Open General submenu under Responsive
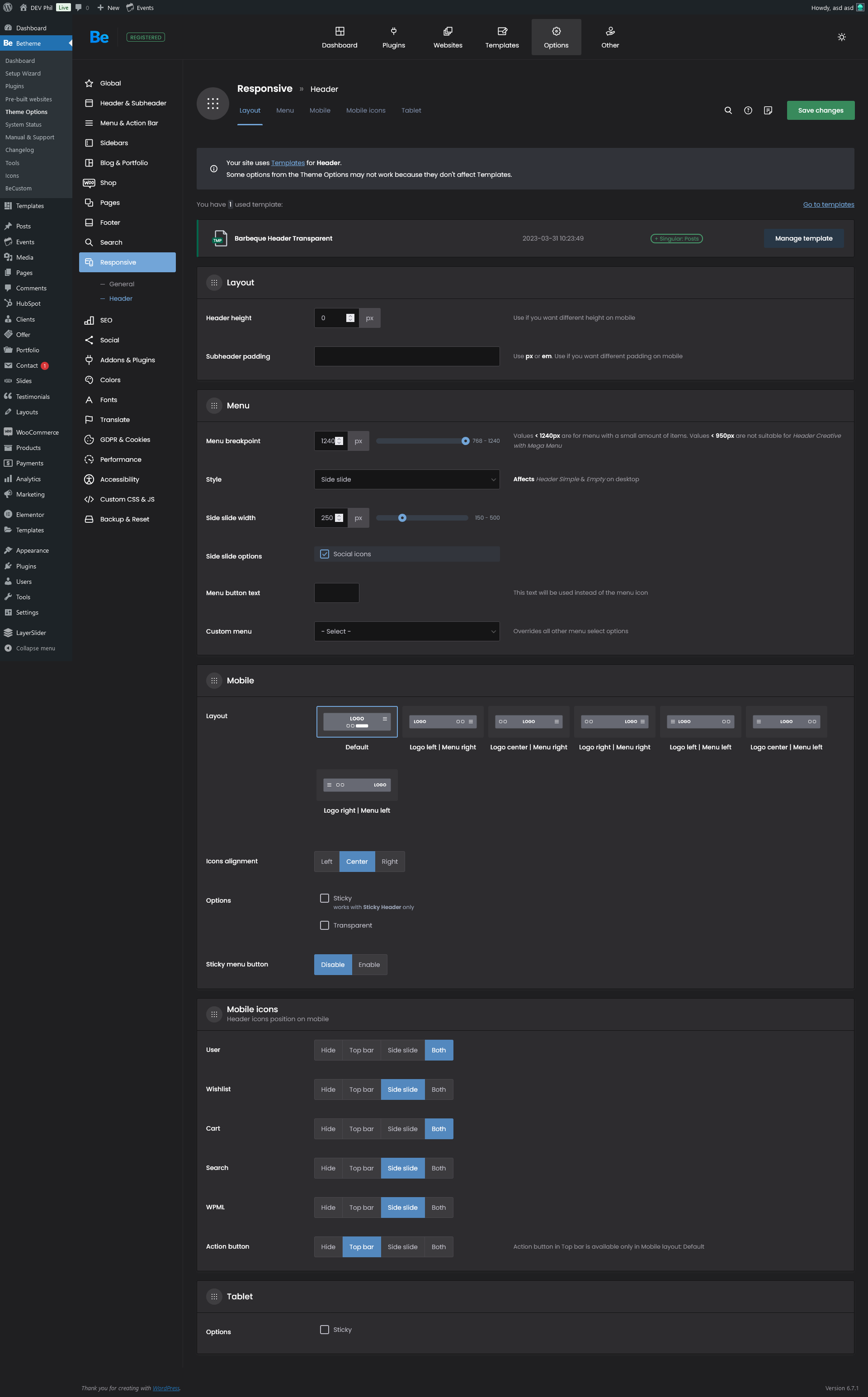 (x=122, y=284)
